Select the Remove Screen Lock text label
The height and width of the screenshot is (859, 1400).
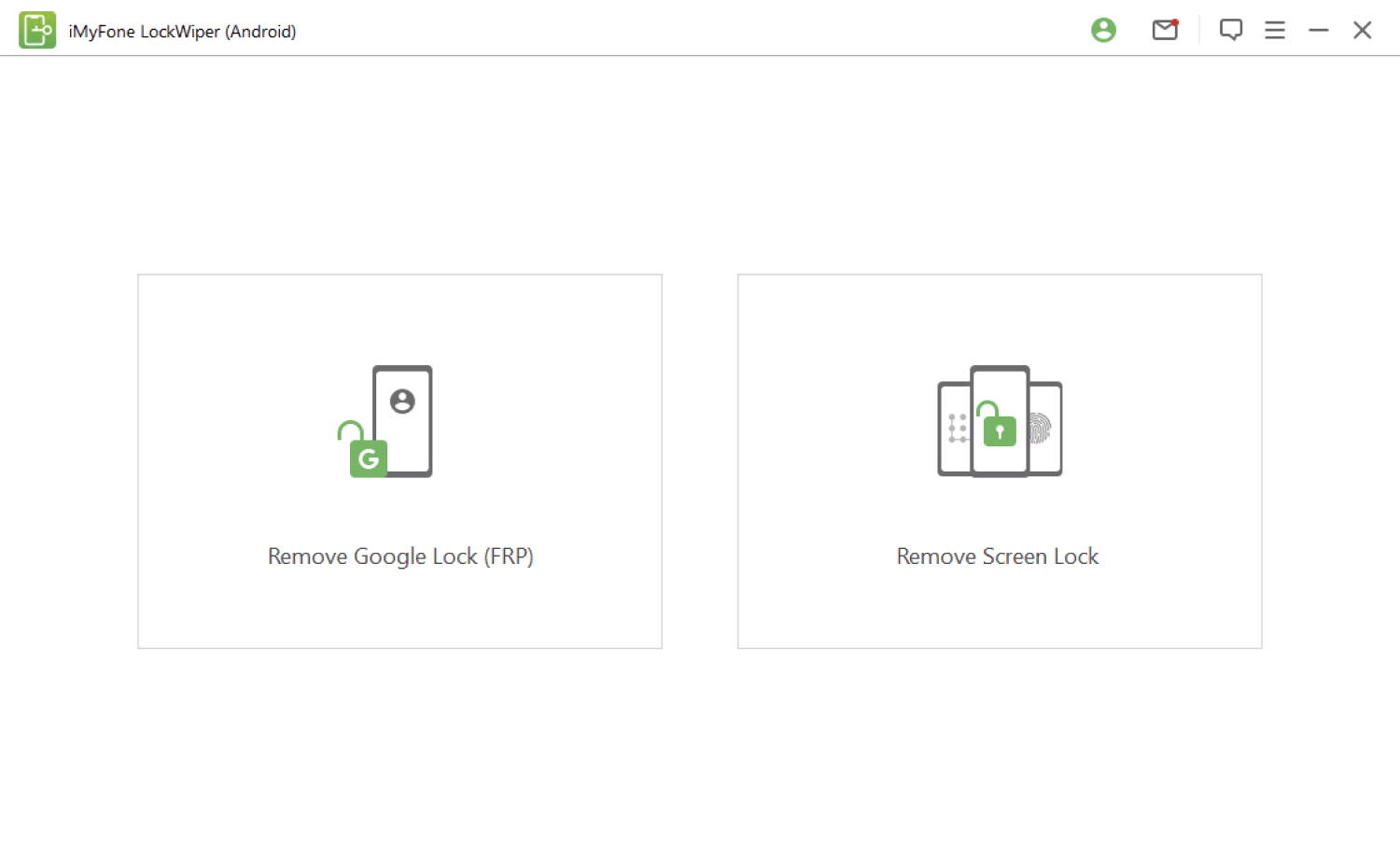pos(997,556)
